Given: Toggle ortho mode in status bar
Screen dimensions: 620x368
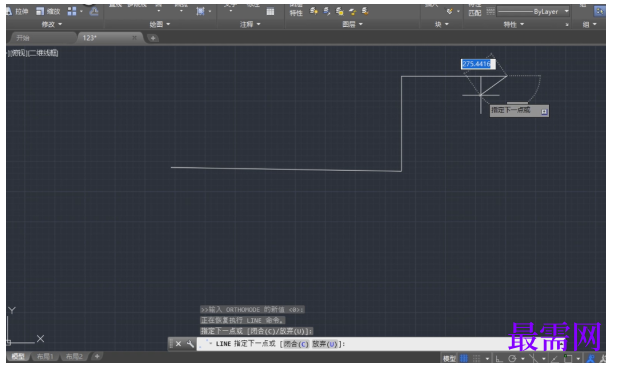Looking at the screenshot, I should click(x=499, y=359).
